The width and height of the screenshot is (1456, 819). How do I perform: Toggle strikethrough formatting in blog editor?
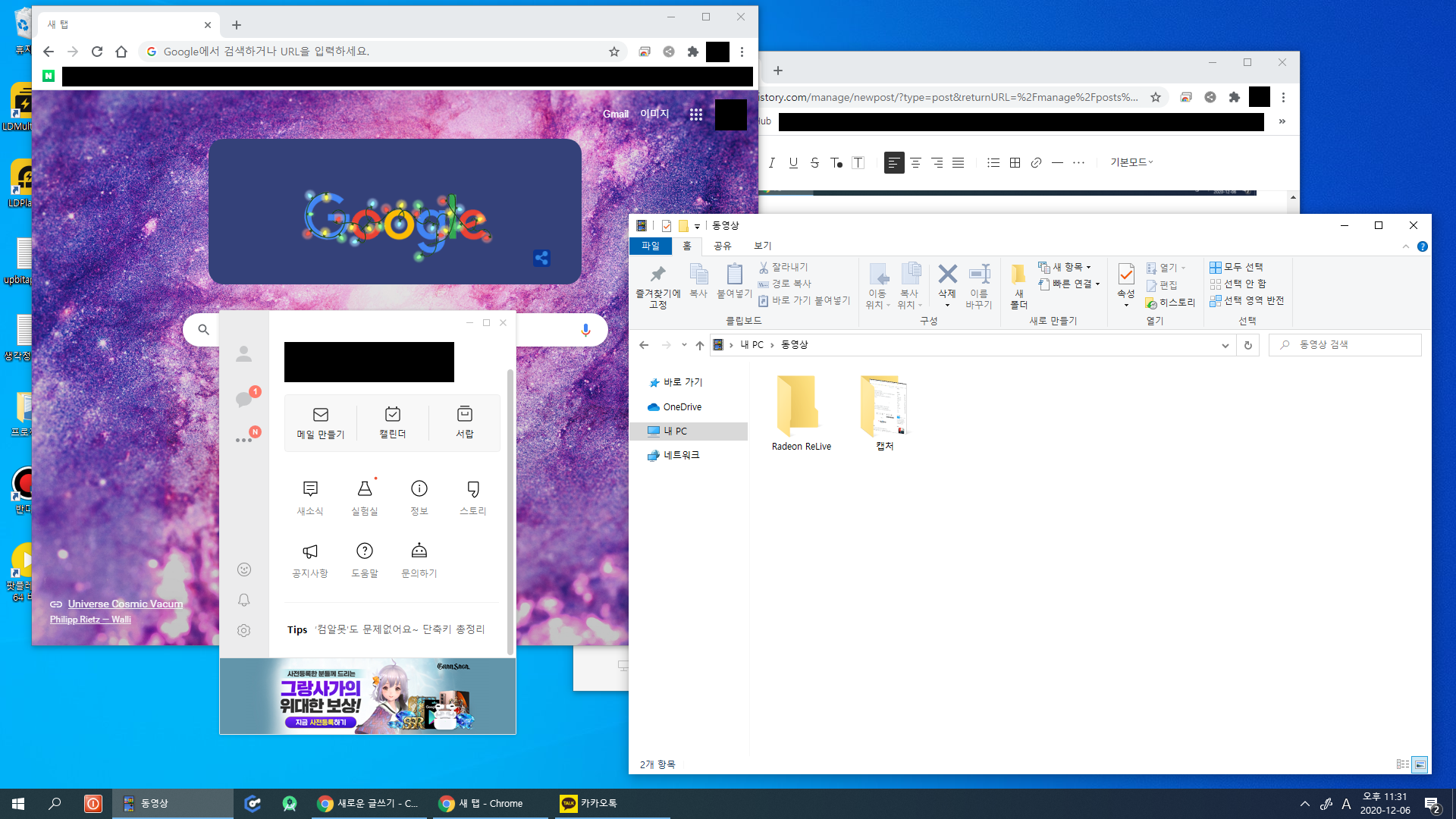[x=814, y=162]
